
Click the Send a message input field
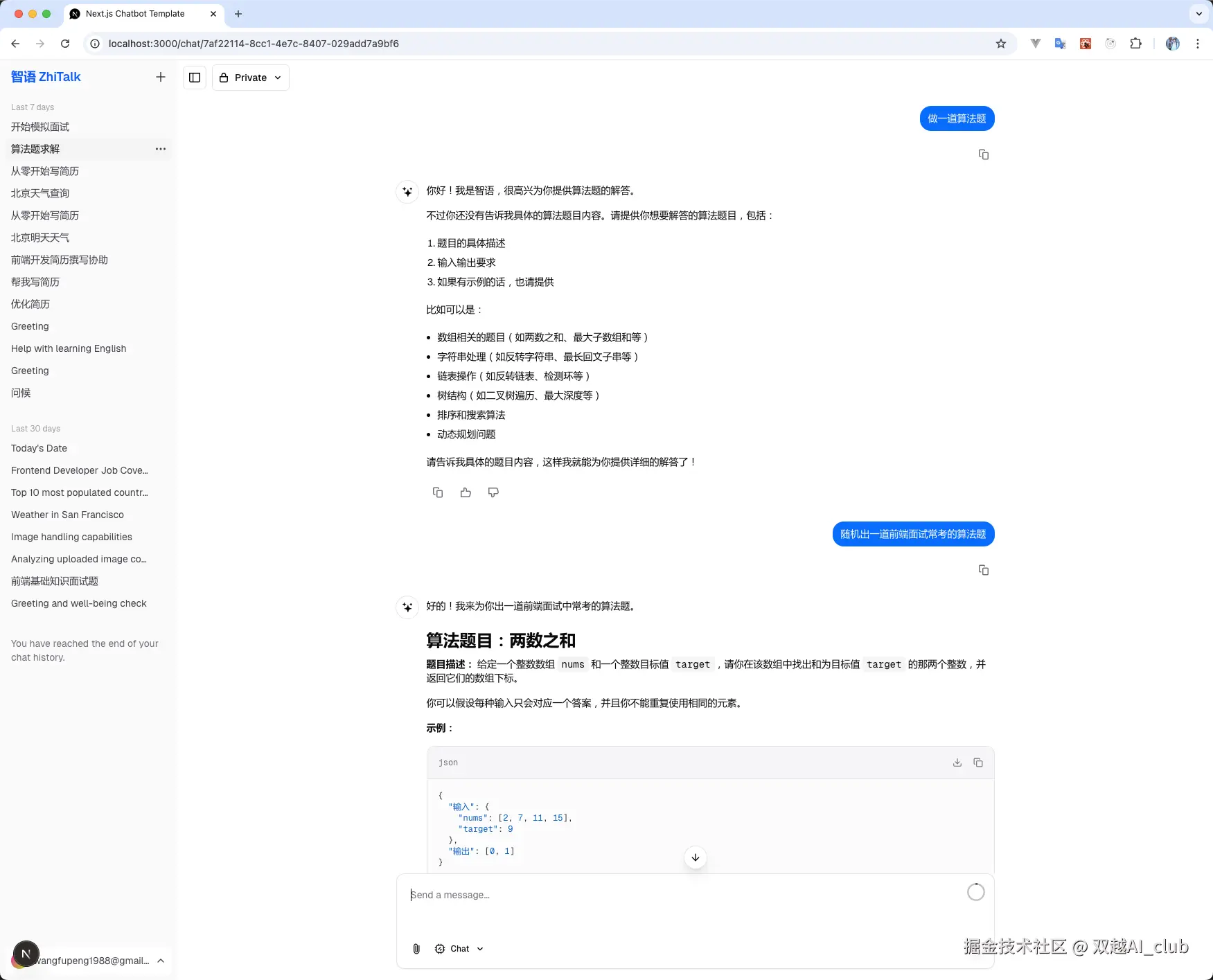click(623, 894)
